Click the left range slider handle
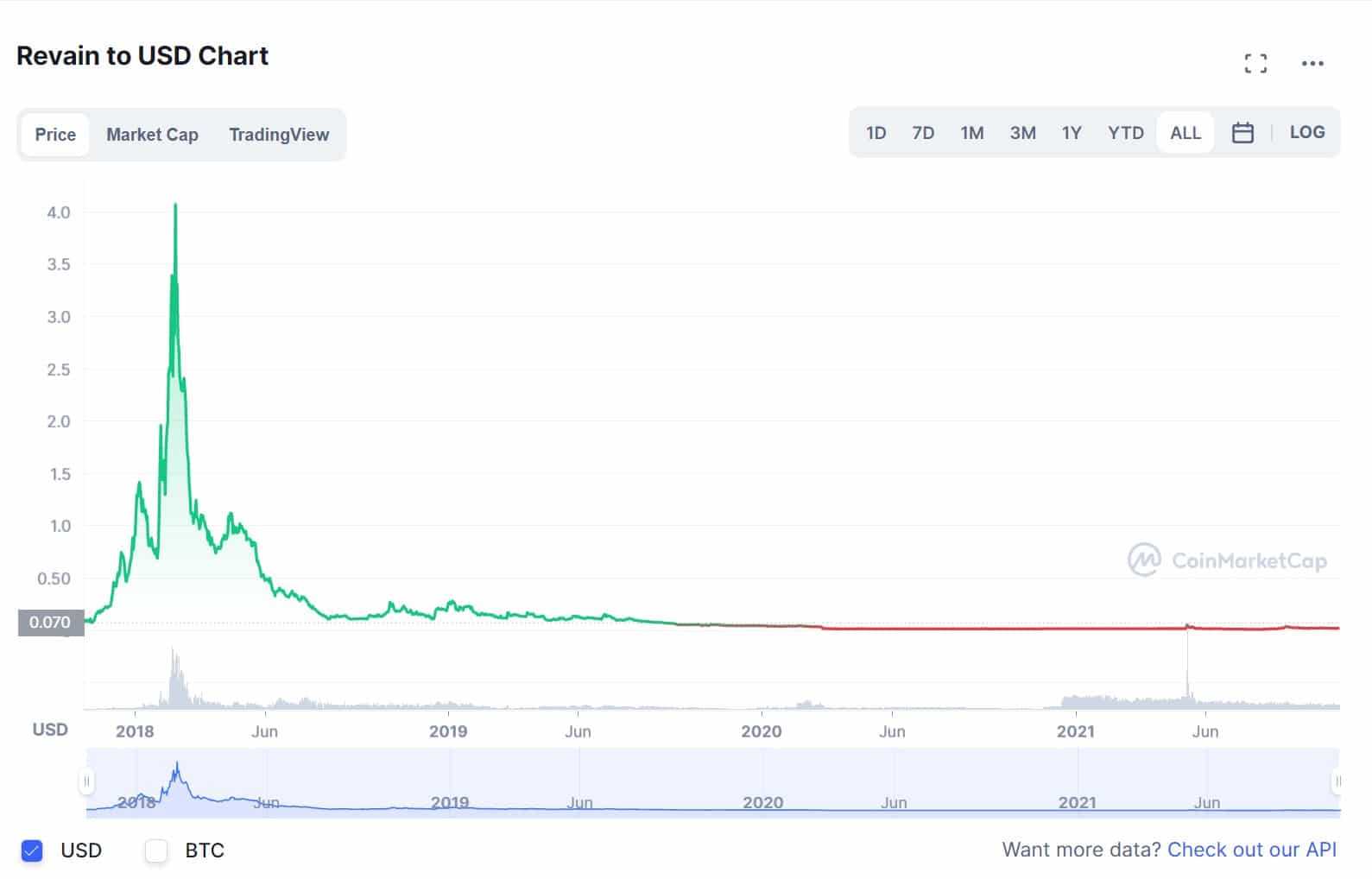This screenshot has height=879, width=1372. pyautogui.click(x=86, y=782)
